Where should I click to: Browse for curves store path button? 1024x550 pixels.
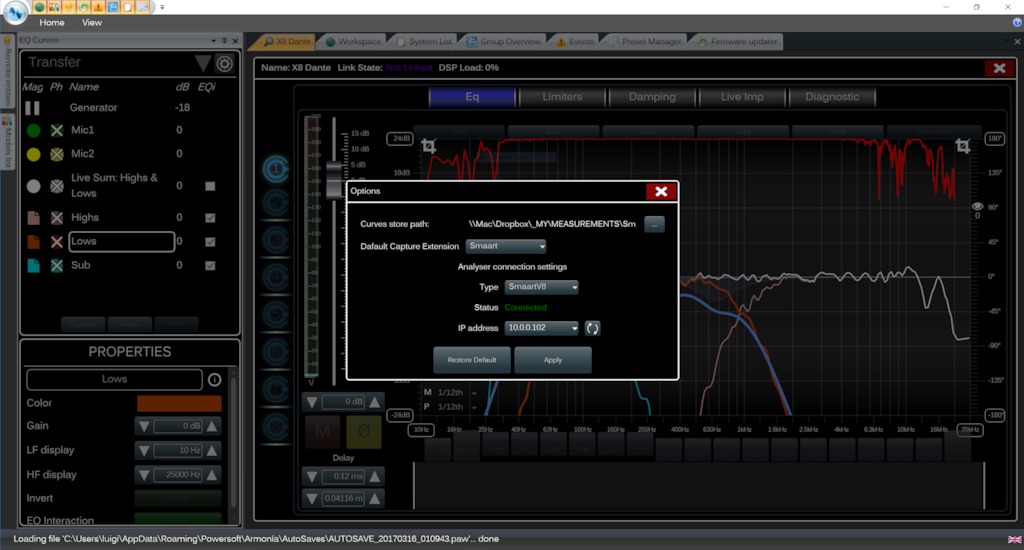[x=654, y=225]
